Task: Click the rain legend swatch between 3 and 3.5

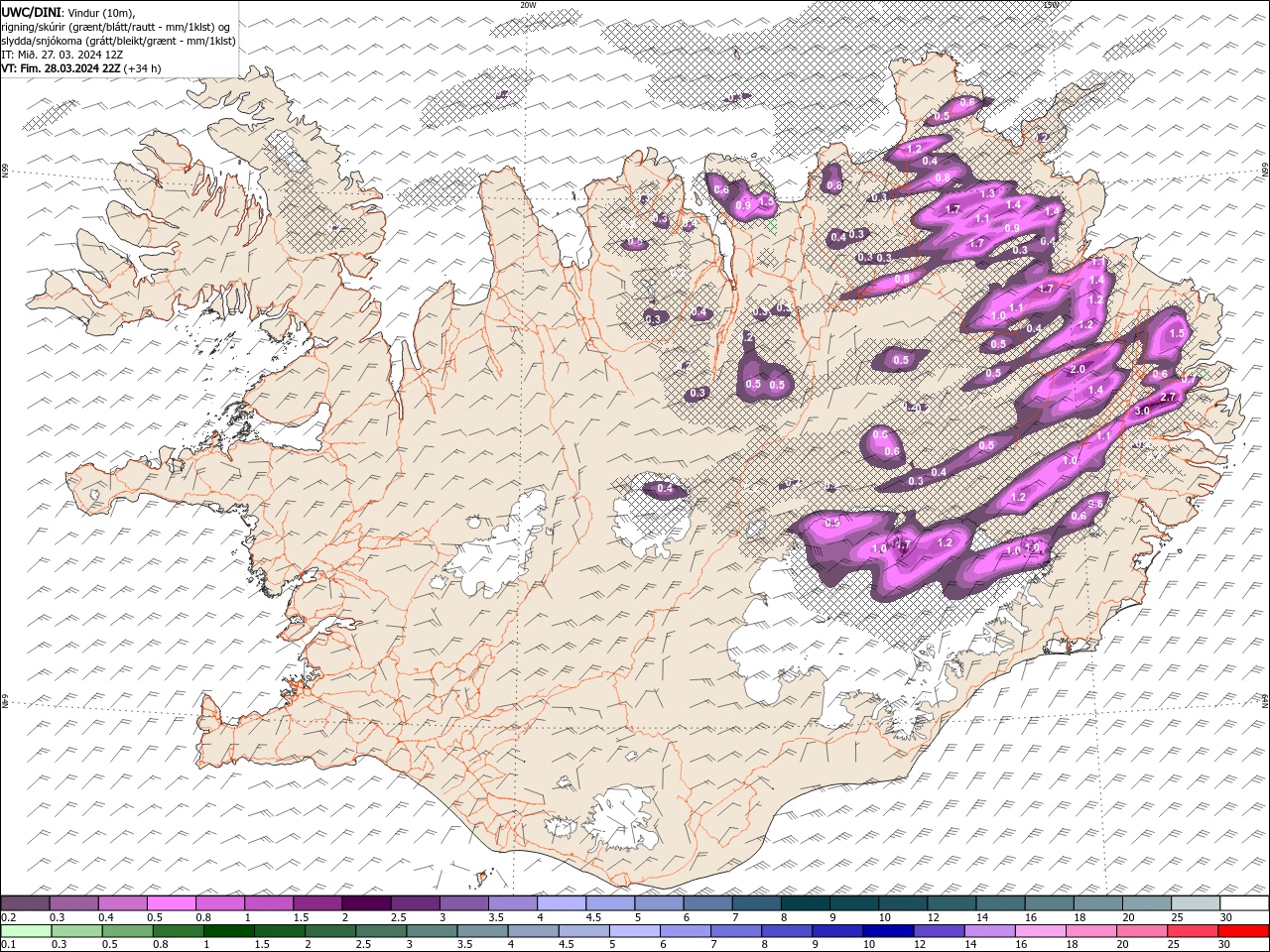Action: 432,930
